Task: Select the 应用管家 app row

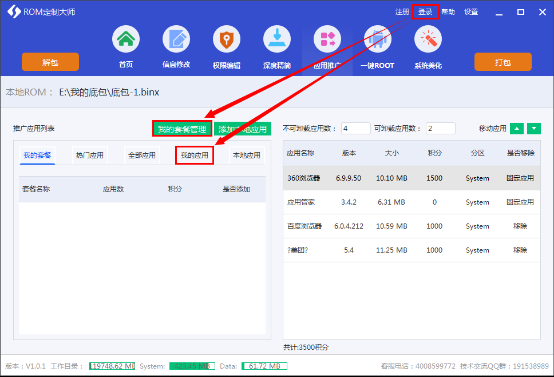Action: click(x=411, y=202)
